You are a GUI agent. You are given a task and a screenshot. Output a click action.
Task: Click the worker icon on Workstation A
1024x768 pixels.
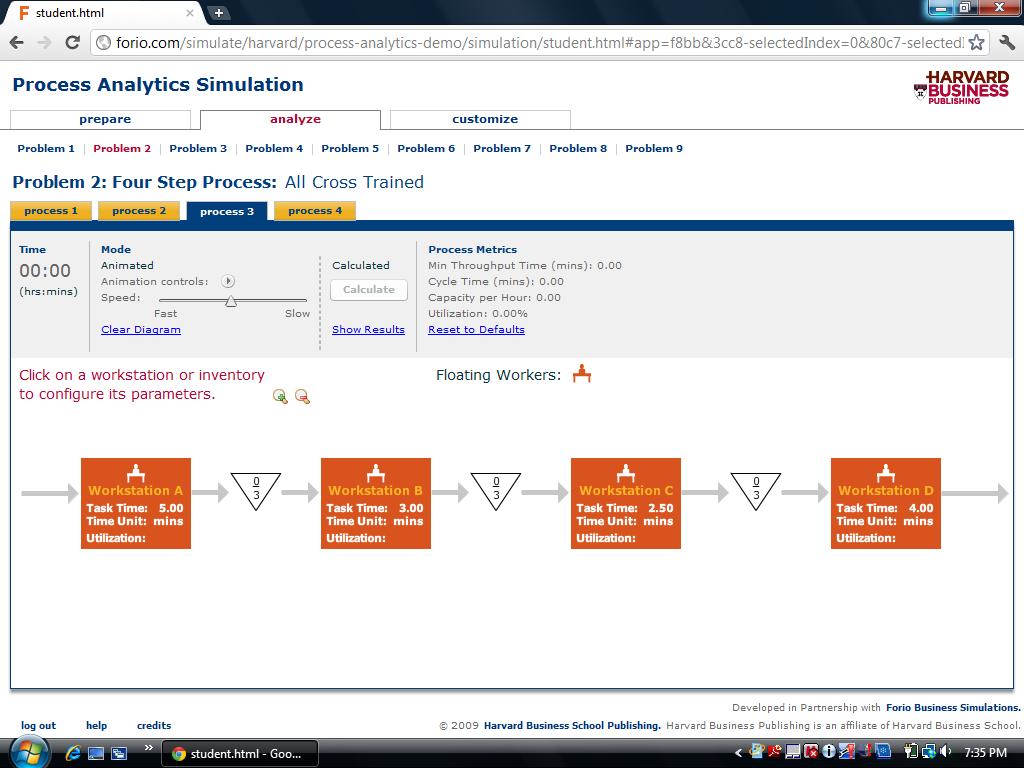(136, 472)
